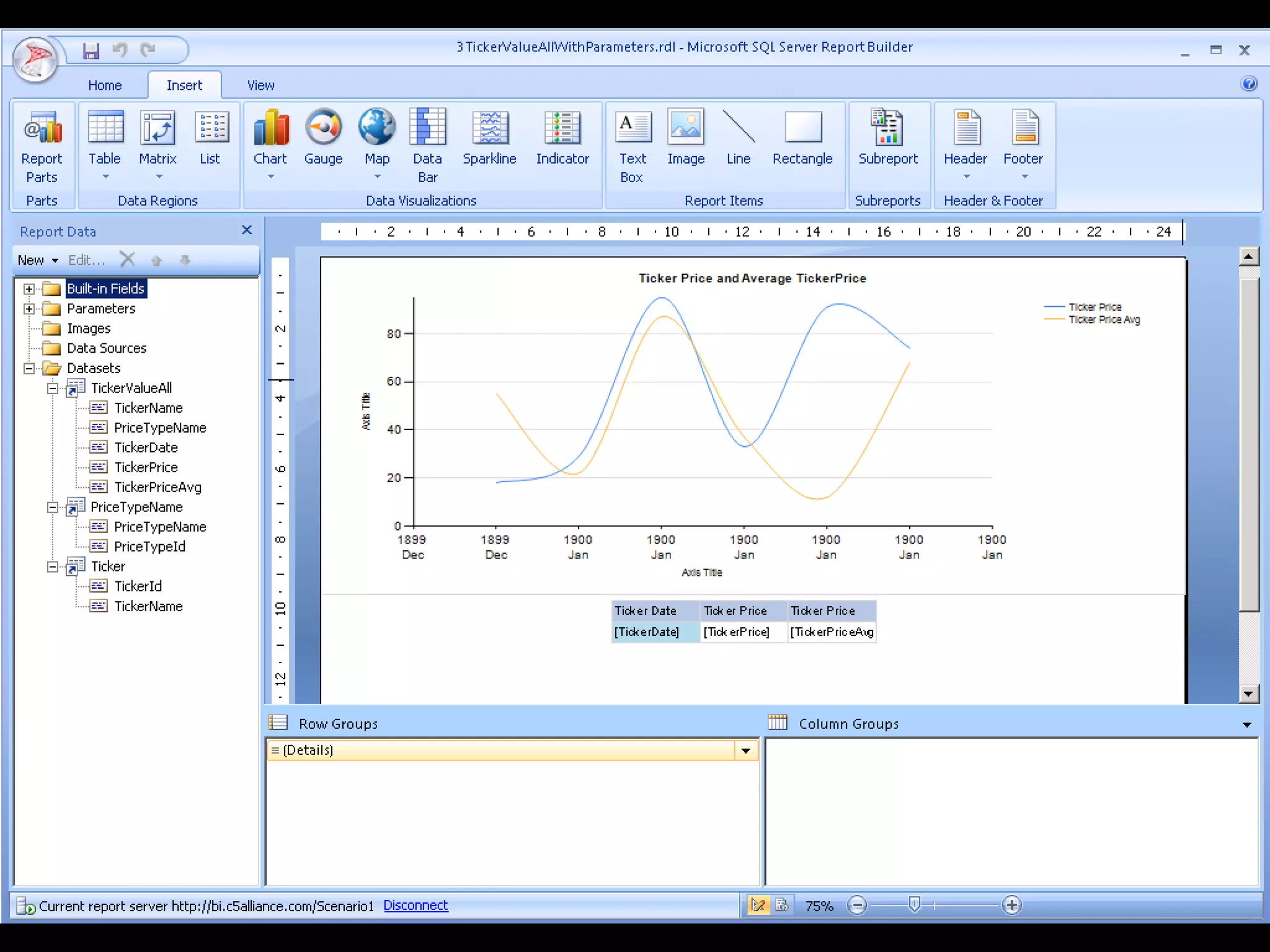This screenshot has width=1270, height=952.
Task: Click the zoom in plus button
Action: [x=1011, y=906]
